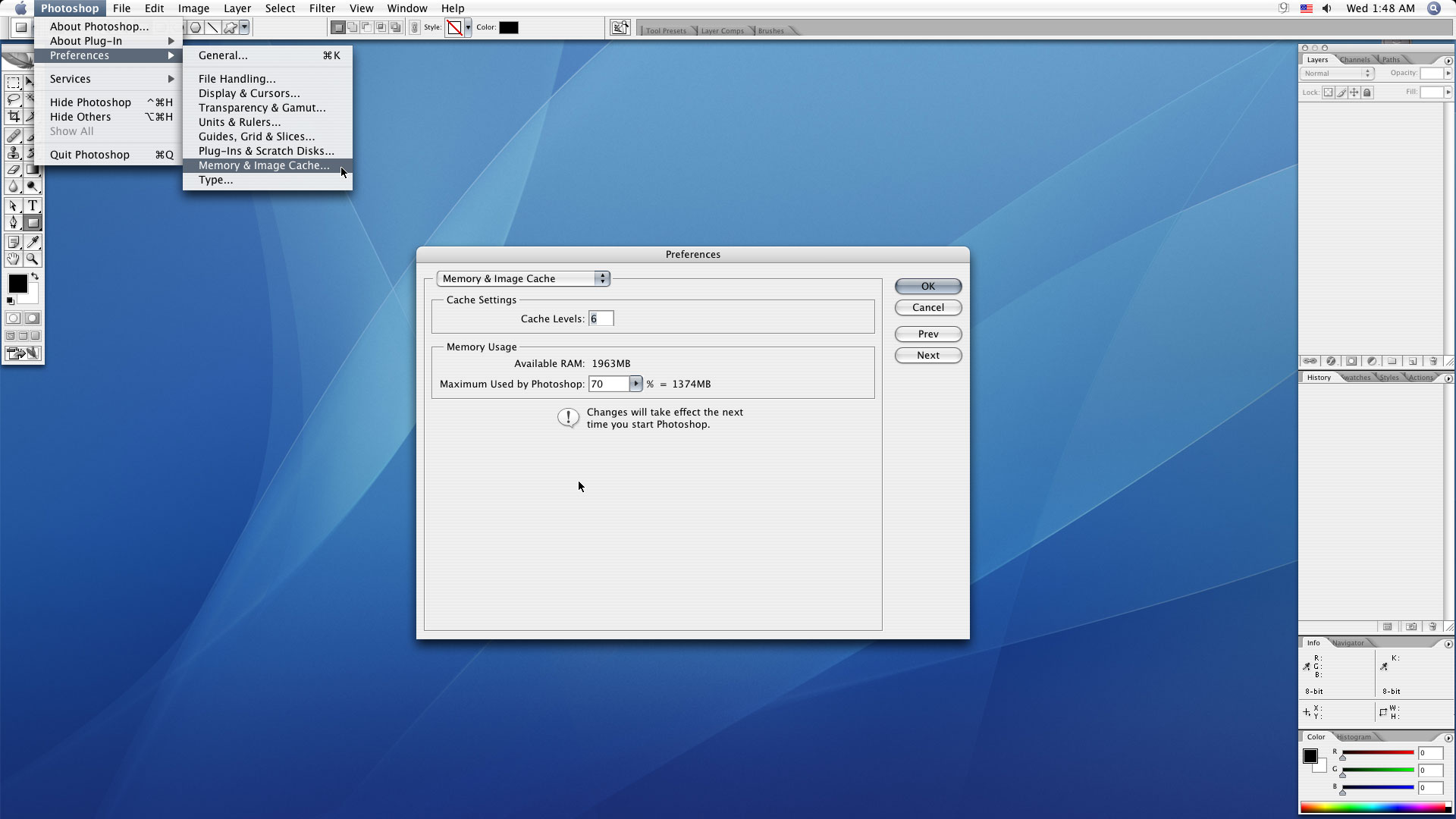Toggle lock transparent pixels in Layers panel
Image resolution: width=1456 pixels, height=819 pixels.
click(1328, 92)
